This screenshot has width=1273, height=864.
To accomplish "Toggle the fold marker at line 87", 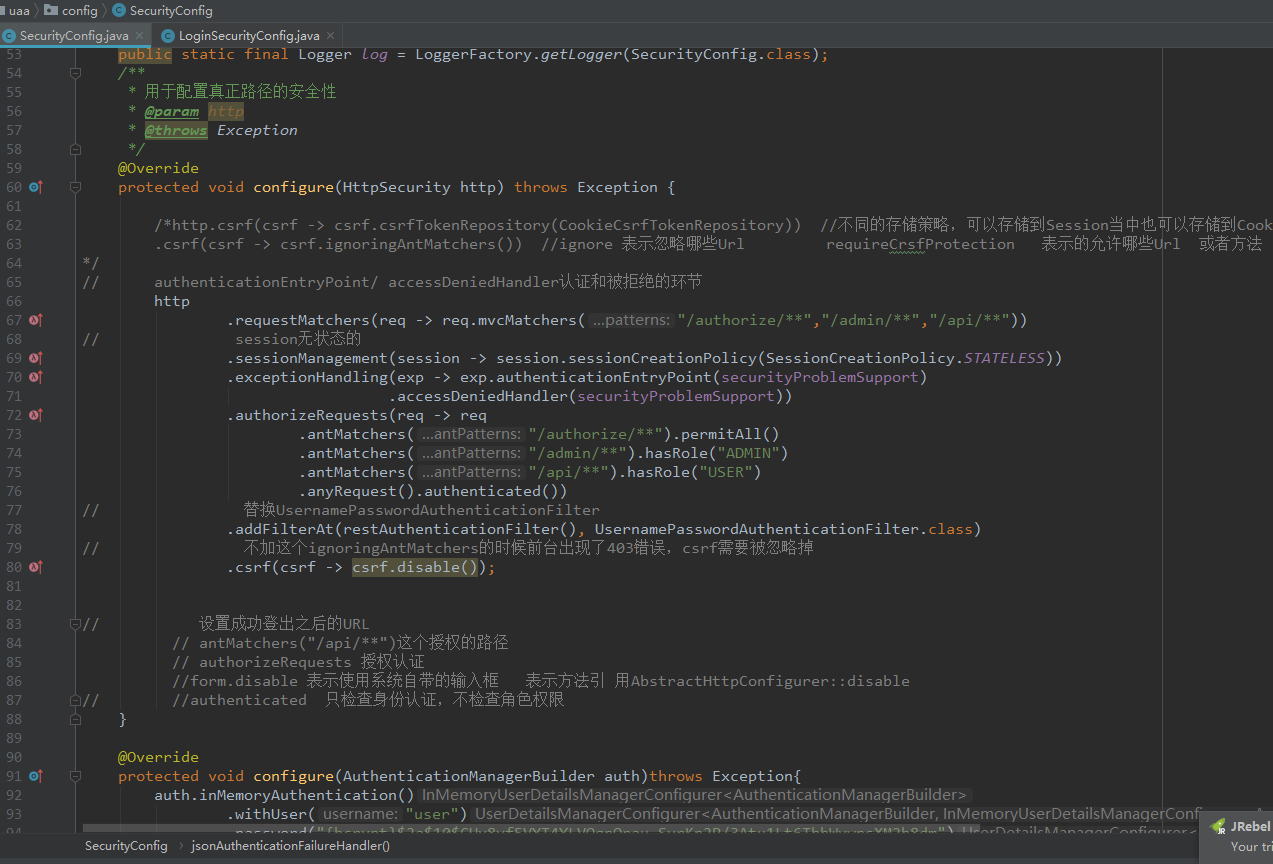I will (x=75, y=700).
